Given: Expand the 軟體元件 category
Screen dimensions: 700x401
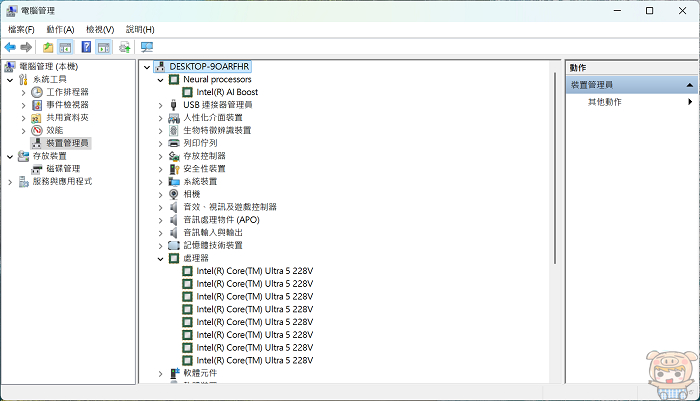Looking at the screenshot, I should pyautogui.click(x=160, y=374).
